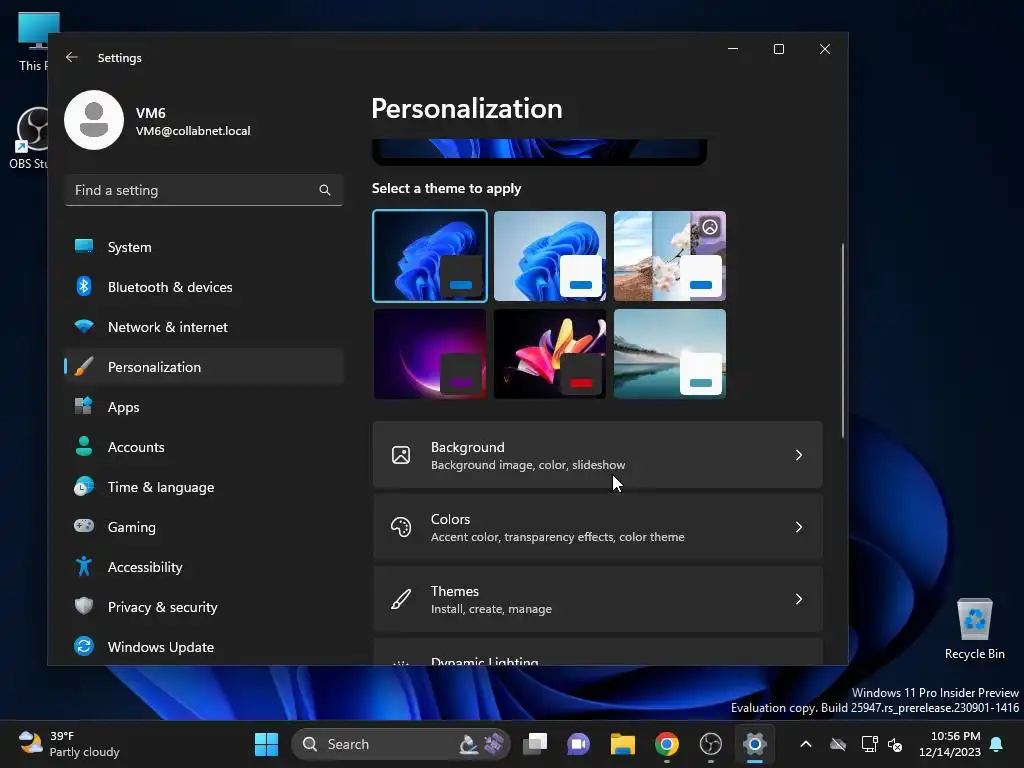Open the Recycle Bin desktop icon
The width and height of the screenshot is (1024, 768).
[x=974, y=630]
